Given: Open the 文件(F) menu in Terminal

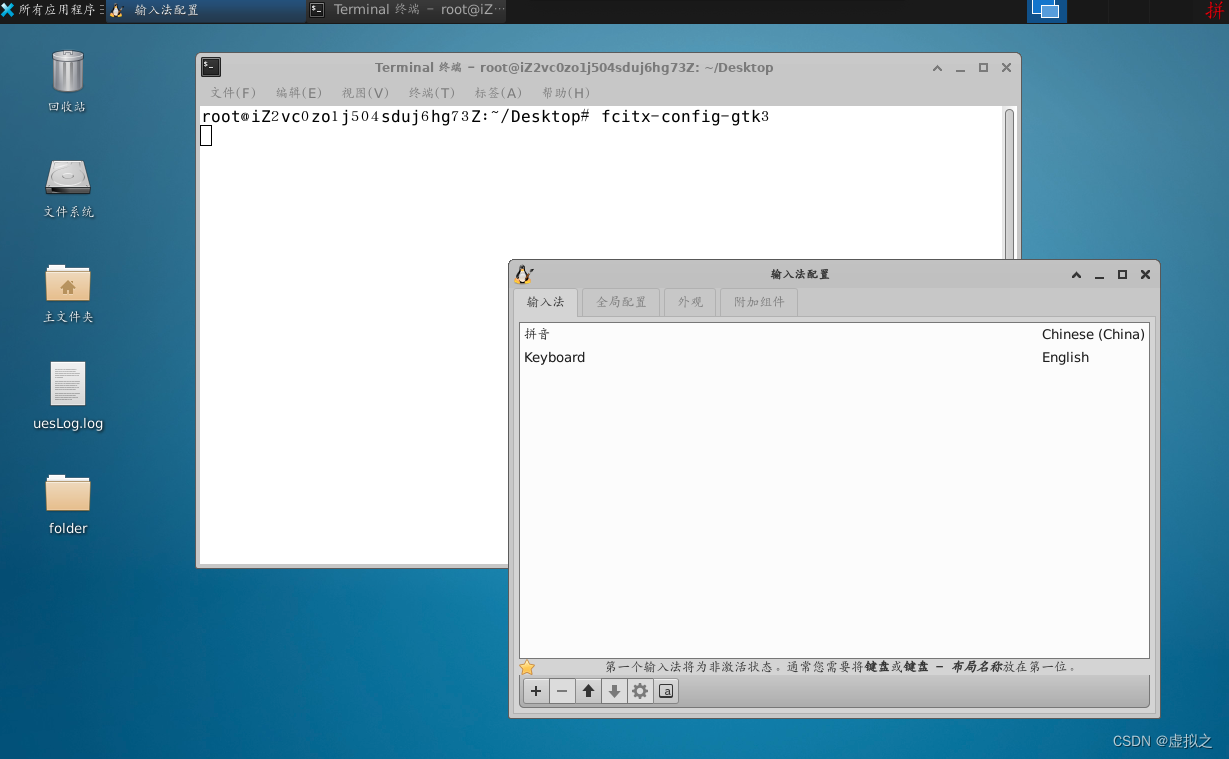Looking at the screenshot, I should tap(233, 93).
